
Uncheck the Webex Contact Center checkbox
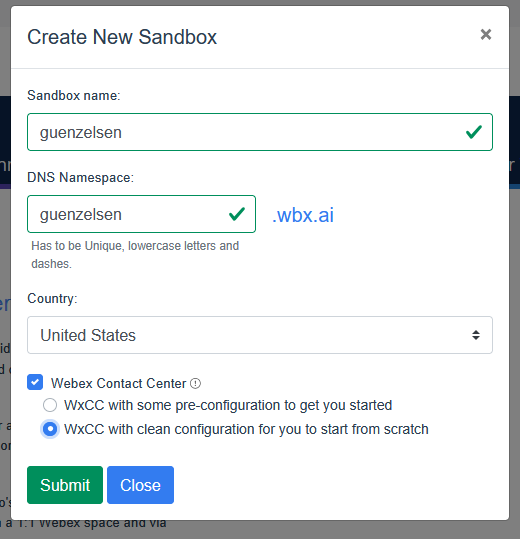pos(35,382)
